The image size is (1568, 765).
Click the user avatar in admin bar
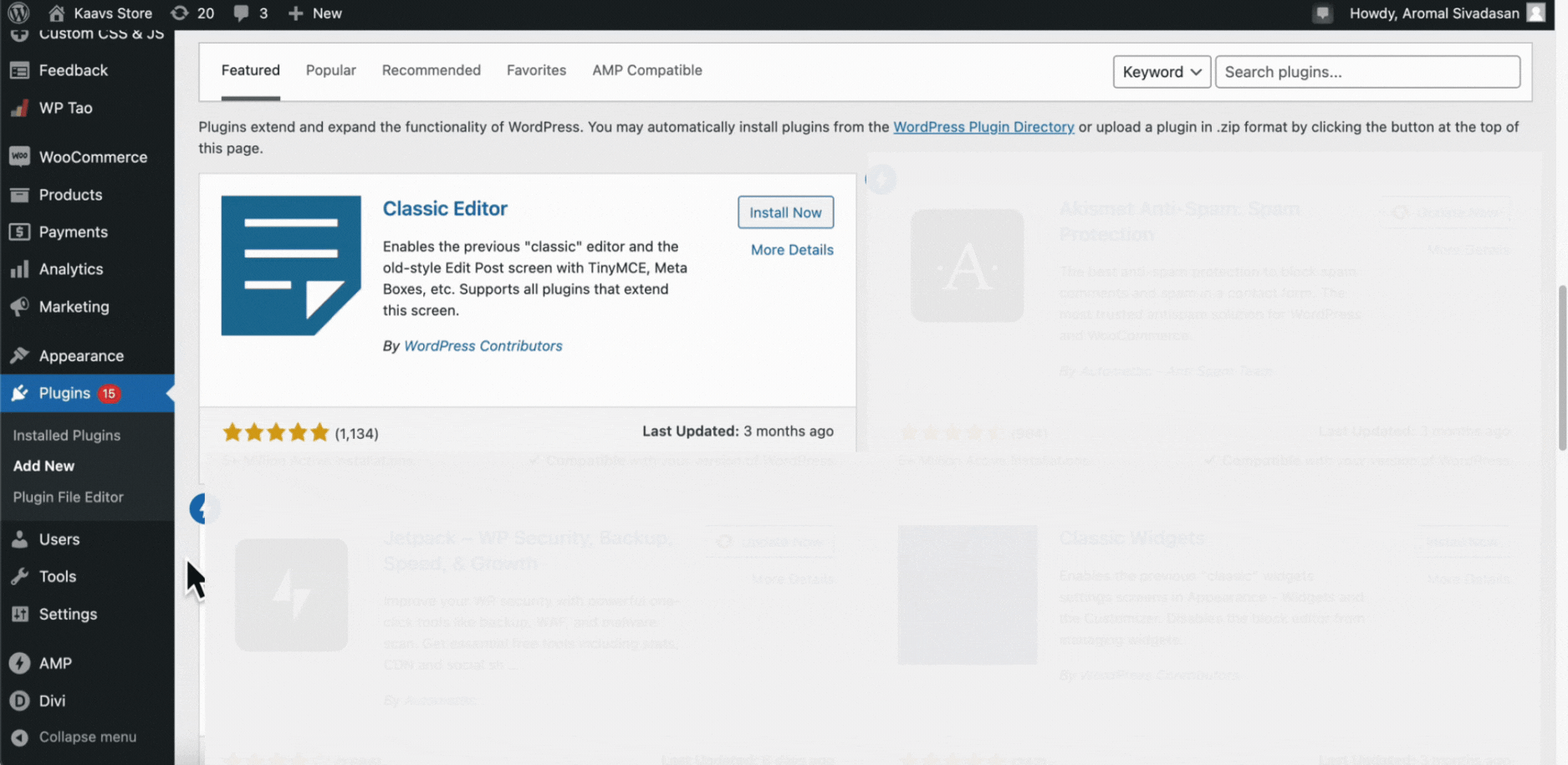pos(1535,13)
